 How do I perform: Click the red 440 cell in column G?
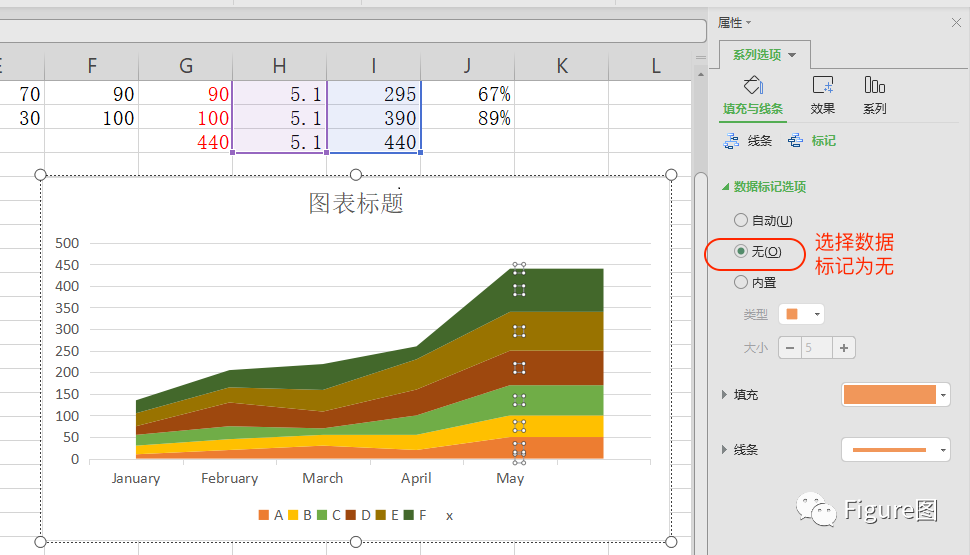point(186,142)
